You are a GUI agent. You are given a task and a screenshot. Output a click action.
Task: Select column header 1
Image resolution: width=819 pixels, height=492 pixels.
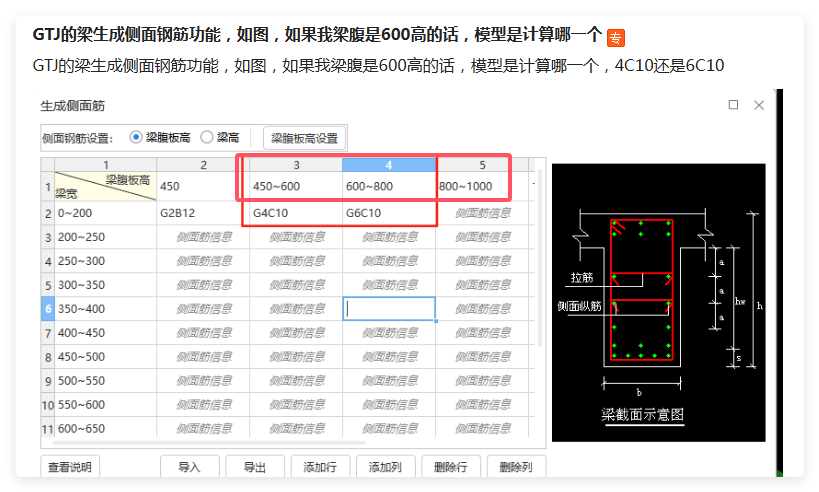click(106, 165)
